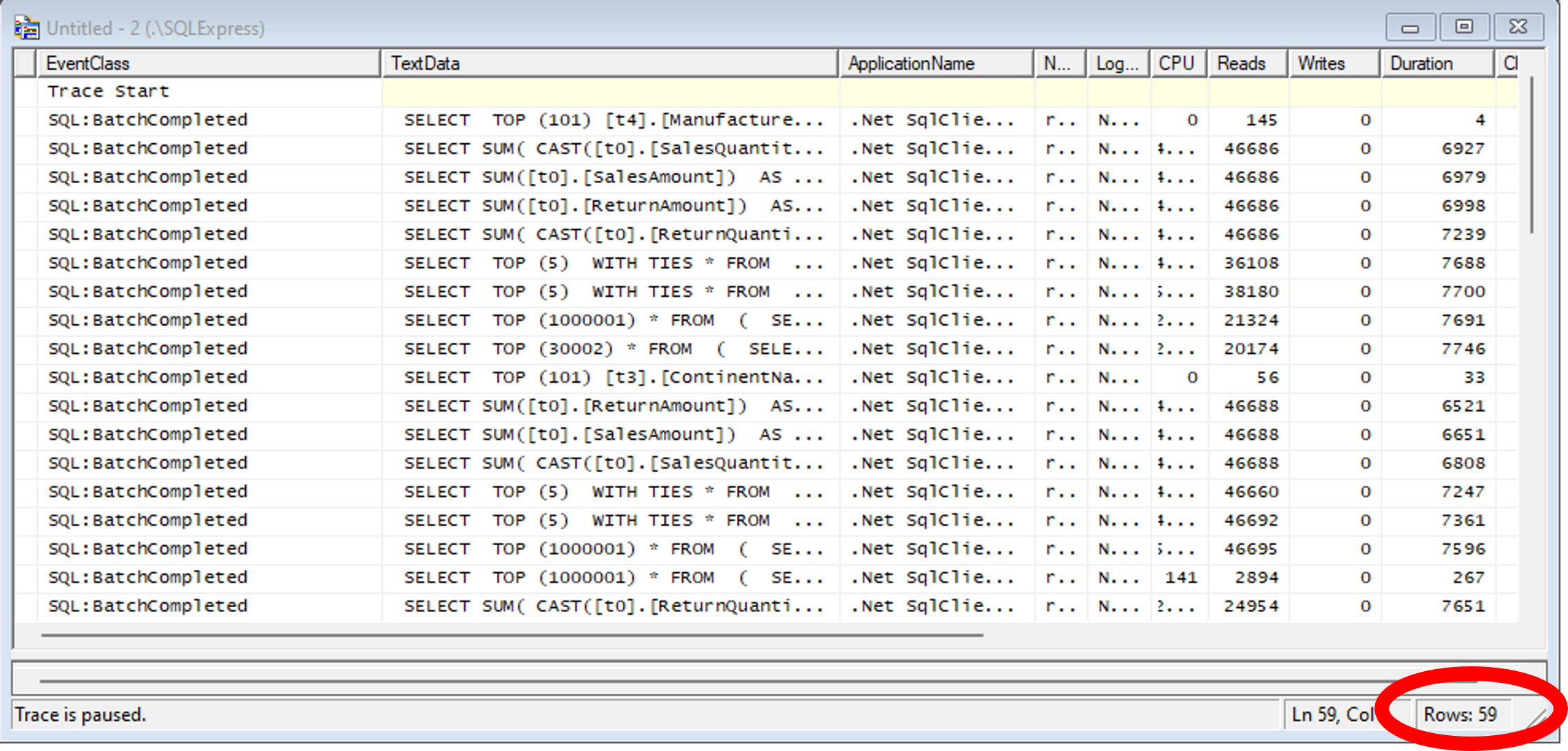Restore the trace window size
Viewport: 1568px width, 751px height.
(x=1463, y=28)
